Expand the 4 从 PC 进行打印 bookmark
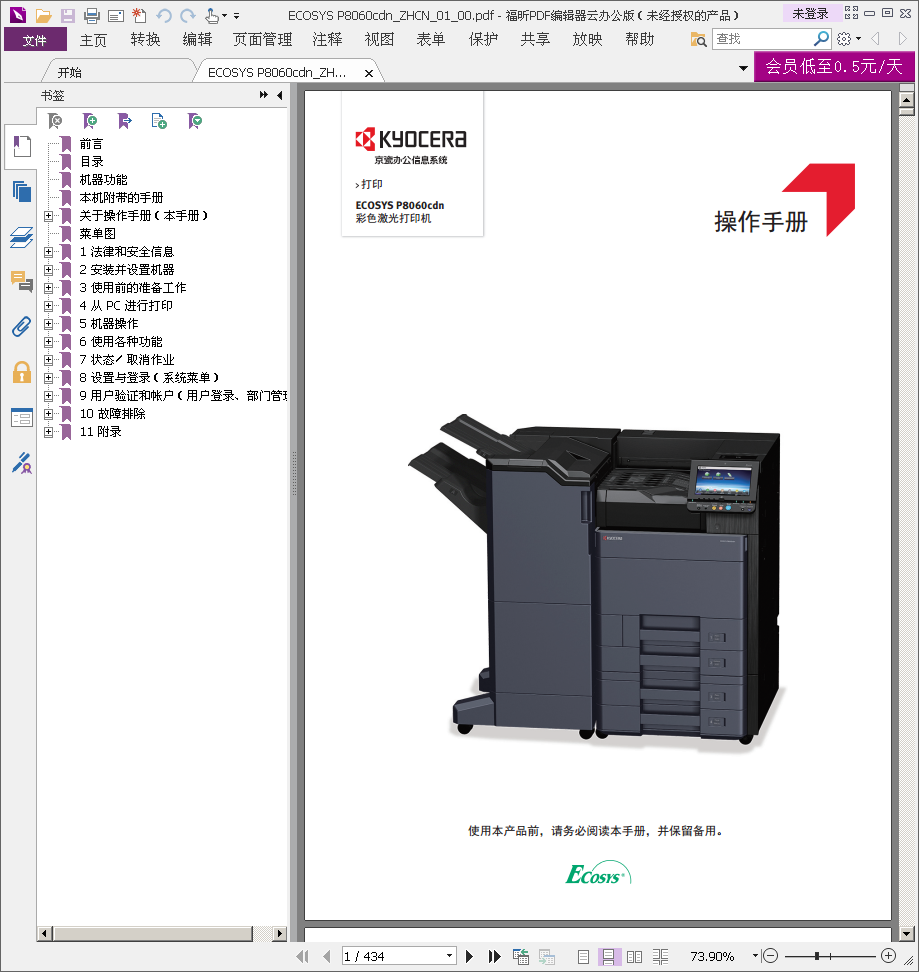This screenshot has width=919, height=972. [48, 306]
